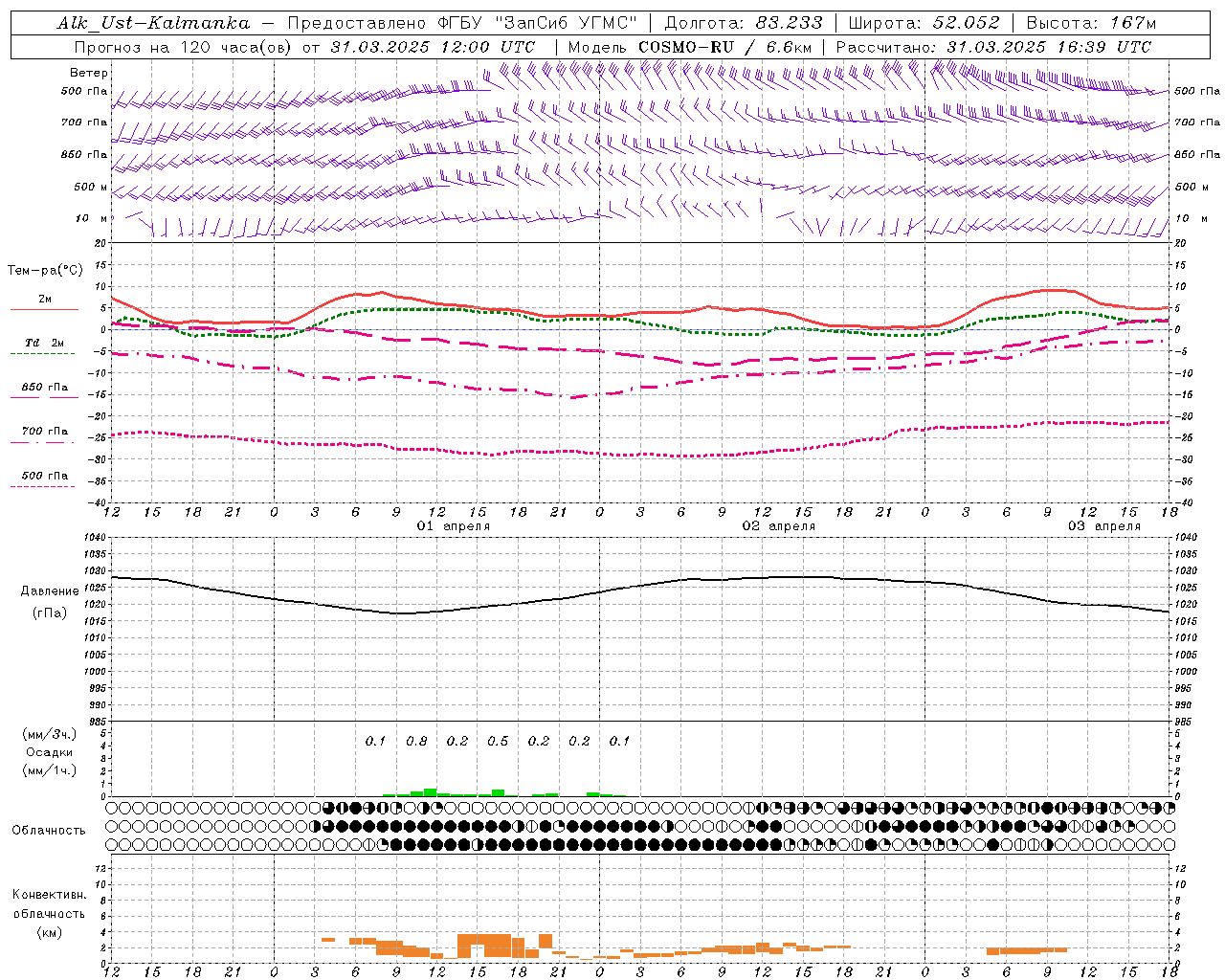This screenshot has height=980, width=1225.
Task: Click the 850 гПа temperature legend entry
Action: (x=44, y=387)
